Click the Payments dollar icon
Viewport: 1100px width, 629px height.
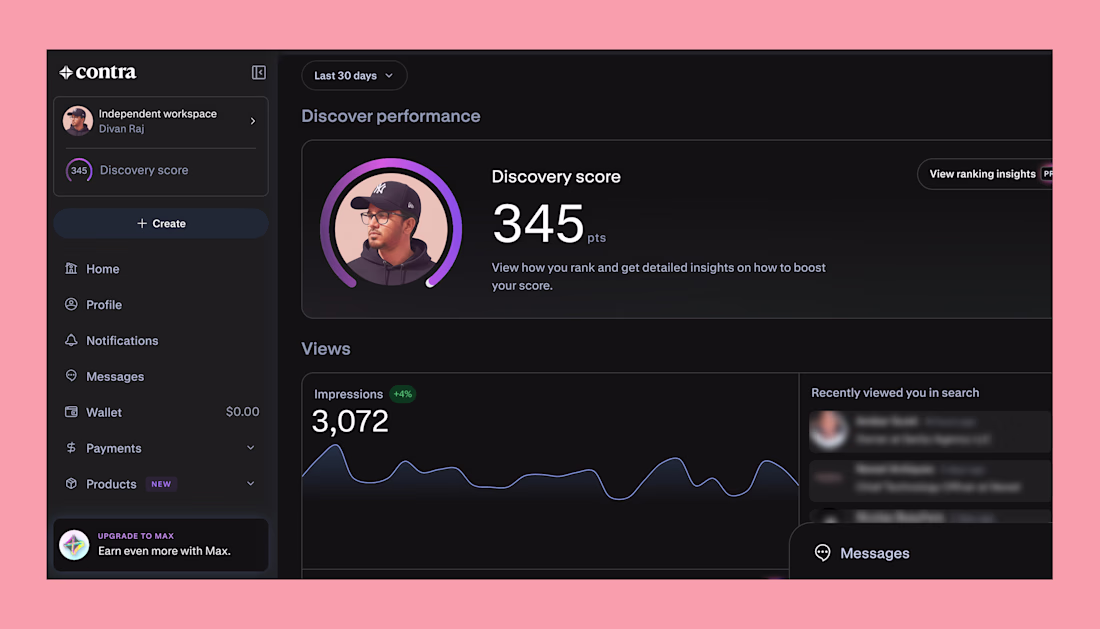click(x=71, y=447)
